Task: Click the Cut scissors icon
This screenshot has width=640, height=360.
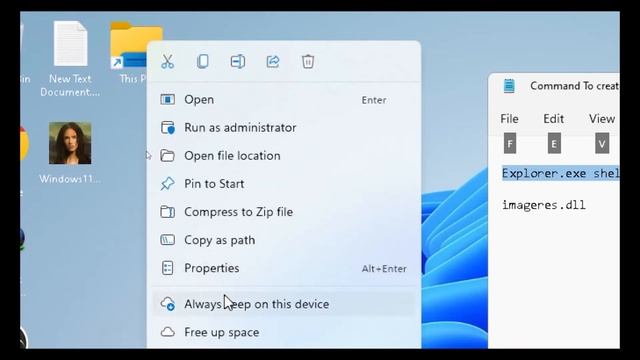Action: coord(167,62)
